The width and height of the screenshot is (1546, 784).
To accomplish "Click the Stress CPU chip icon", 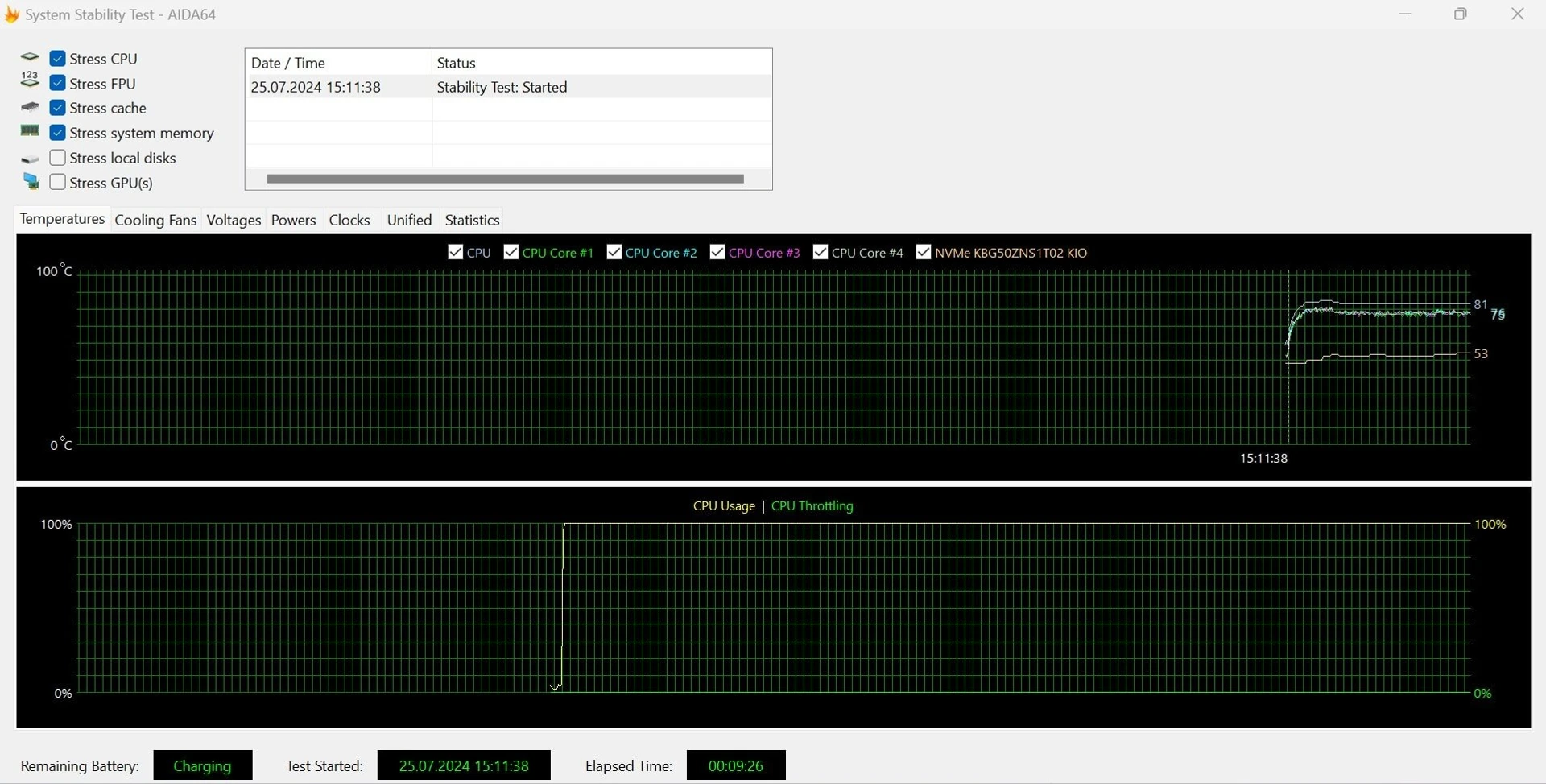I will point(30,58).
